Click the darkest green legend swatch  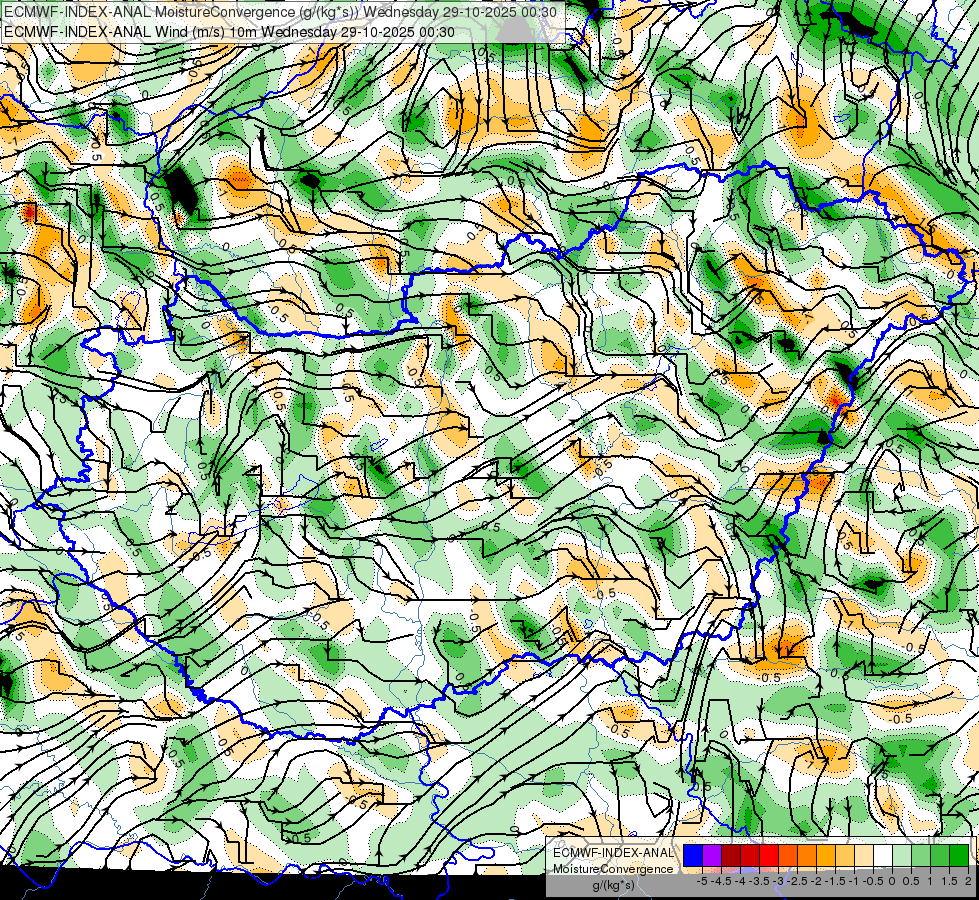[x=959, y=856]
